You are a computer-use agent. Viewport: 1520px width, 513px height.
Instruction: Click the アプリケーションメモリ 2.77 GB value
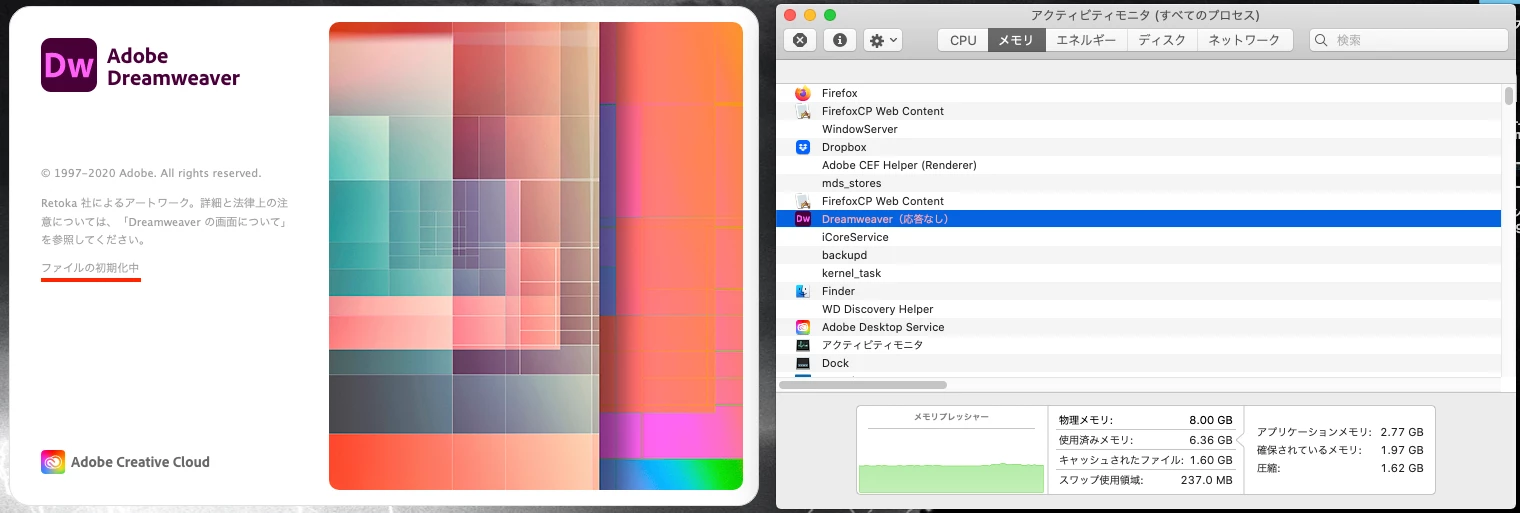(1401, 432)
